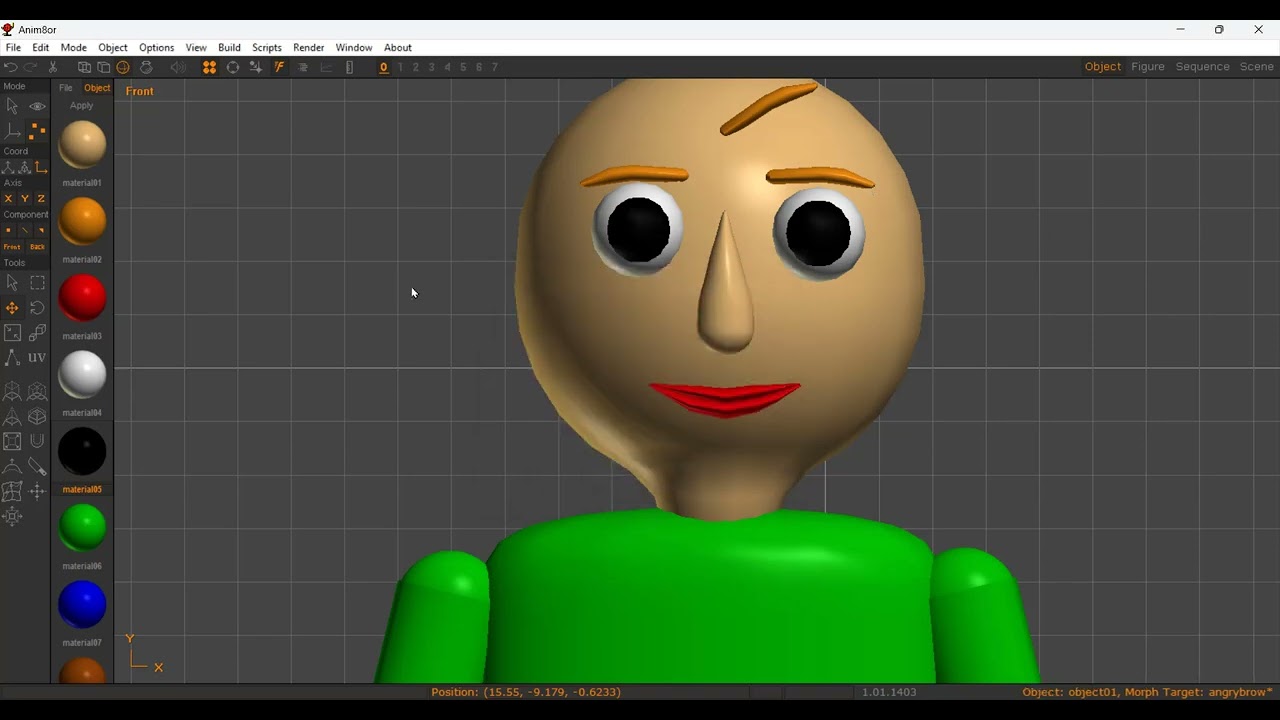Image resolution: width=1280 pixels, height=720 pixels.
Task: Select layer number 7 in the toolbar
Action: pos(494,67)
